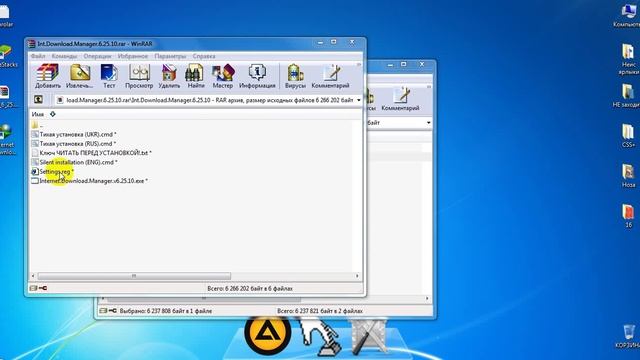Select Тихая установка (UKR).cmd file

coord(74,134)
